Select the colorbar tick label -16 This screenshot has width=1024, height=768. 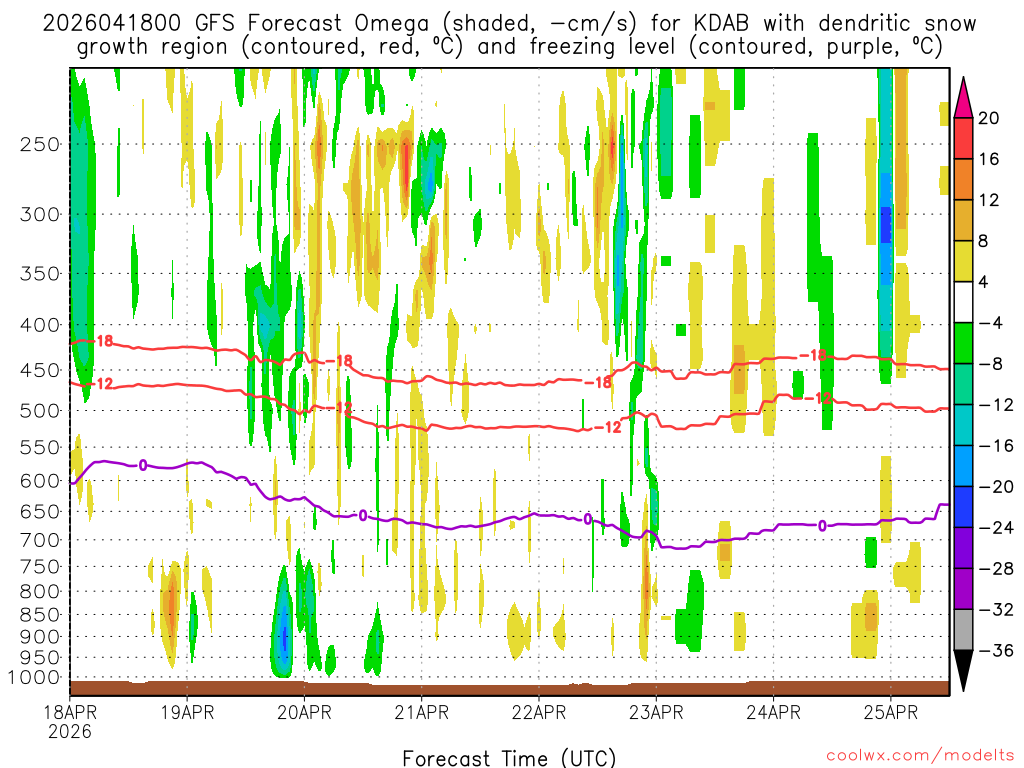pyautogui.click(x=996, y=446)
